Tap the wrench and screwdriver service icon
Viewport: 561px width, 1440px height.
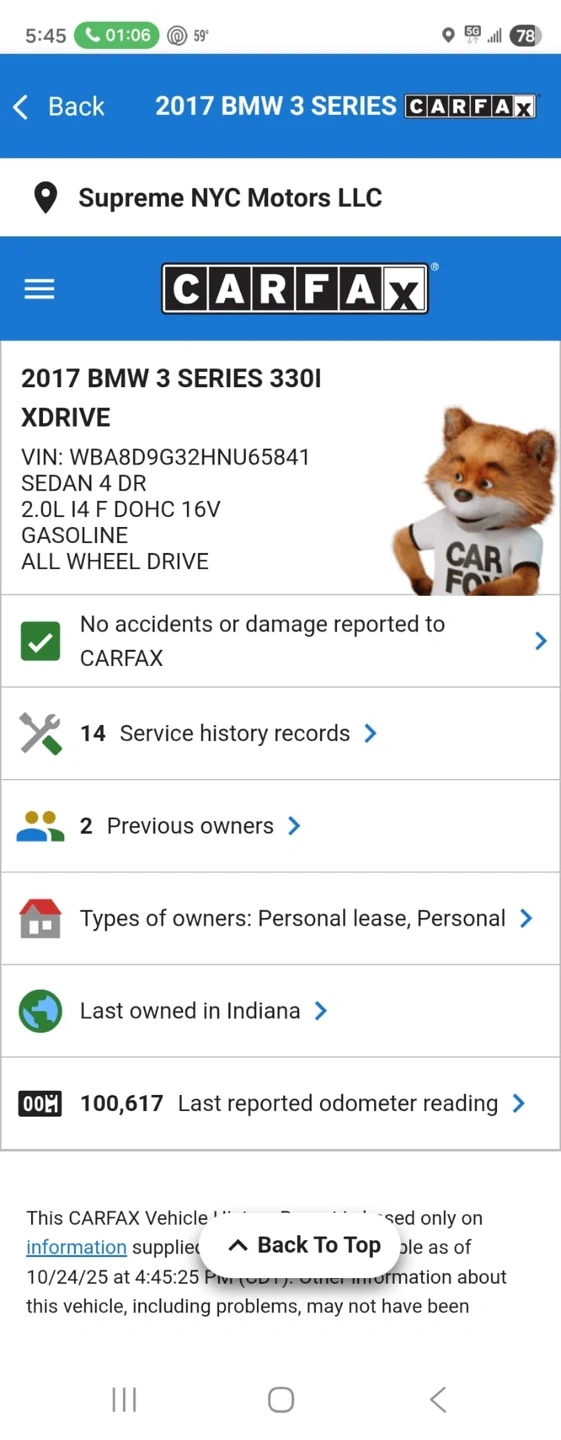(40, 734)
